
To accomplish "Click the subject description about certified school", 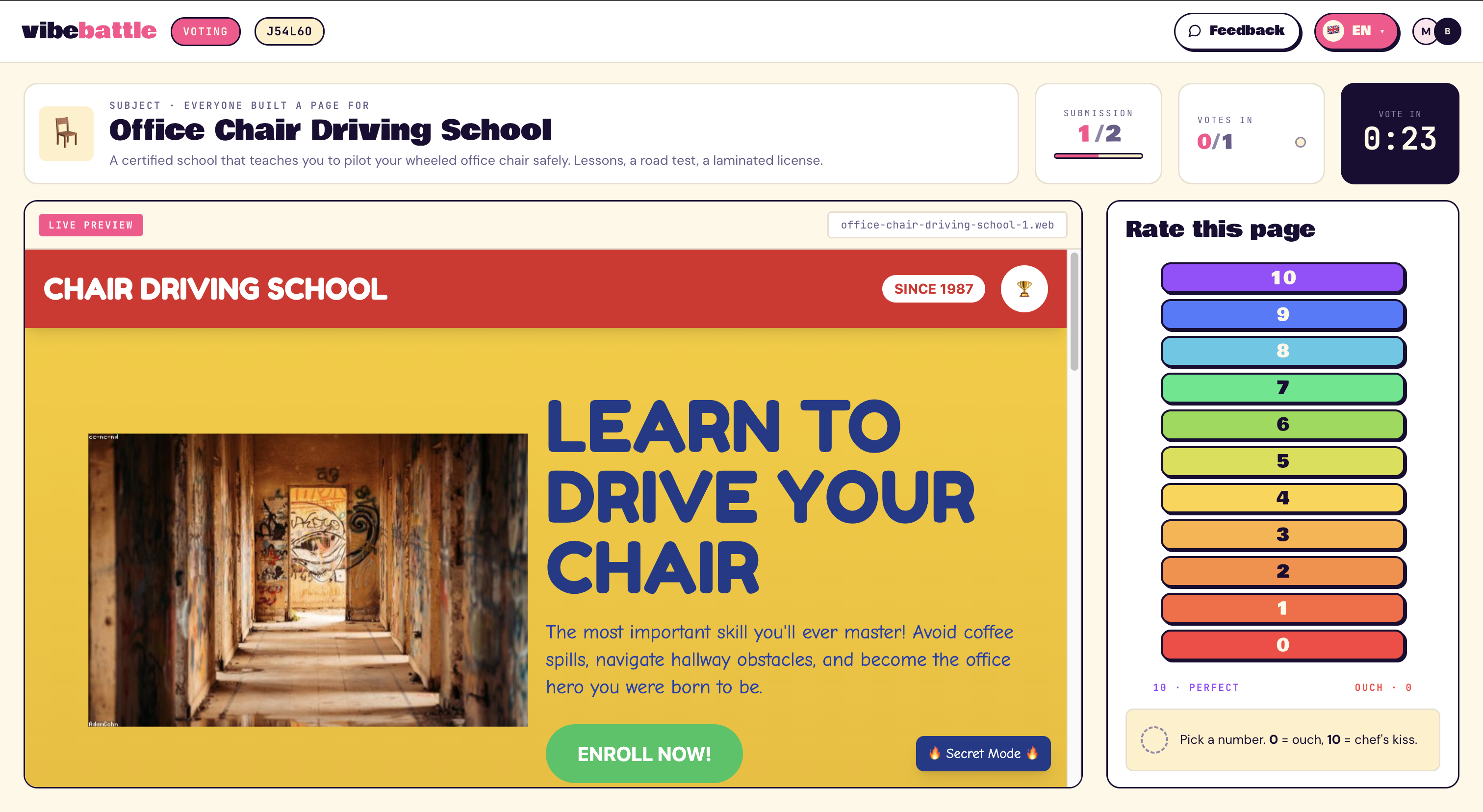I will 466,160.
